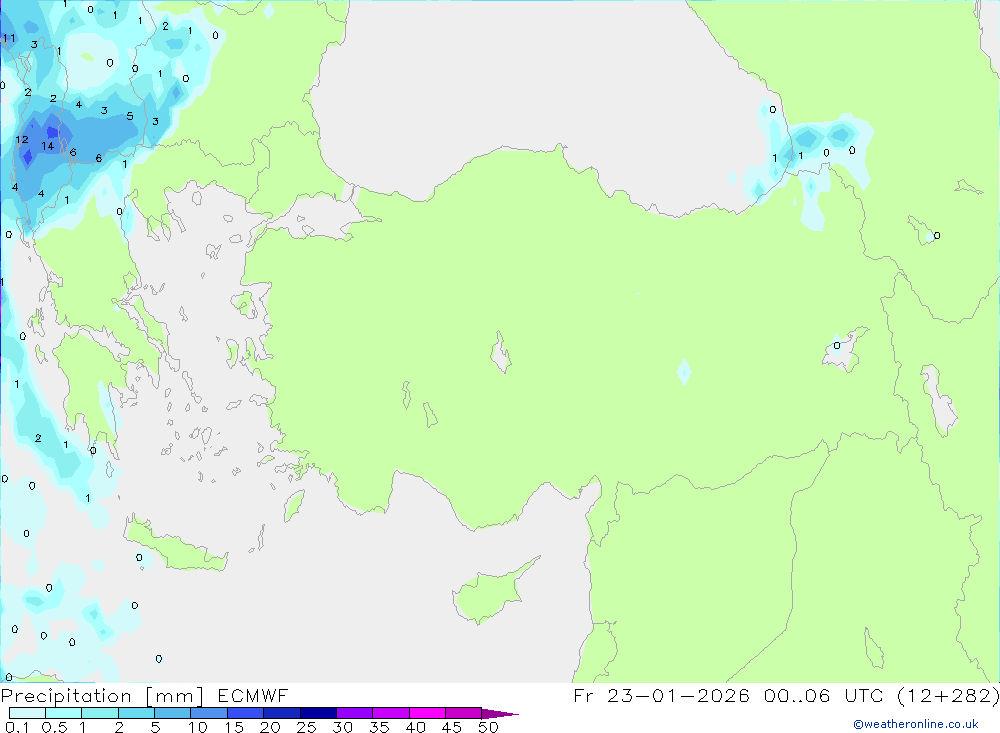Click the purple arrow tip above 50 mm
This screenshot has height=733, width=1000.
(500, 713)
